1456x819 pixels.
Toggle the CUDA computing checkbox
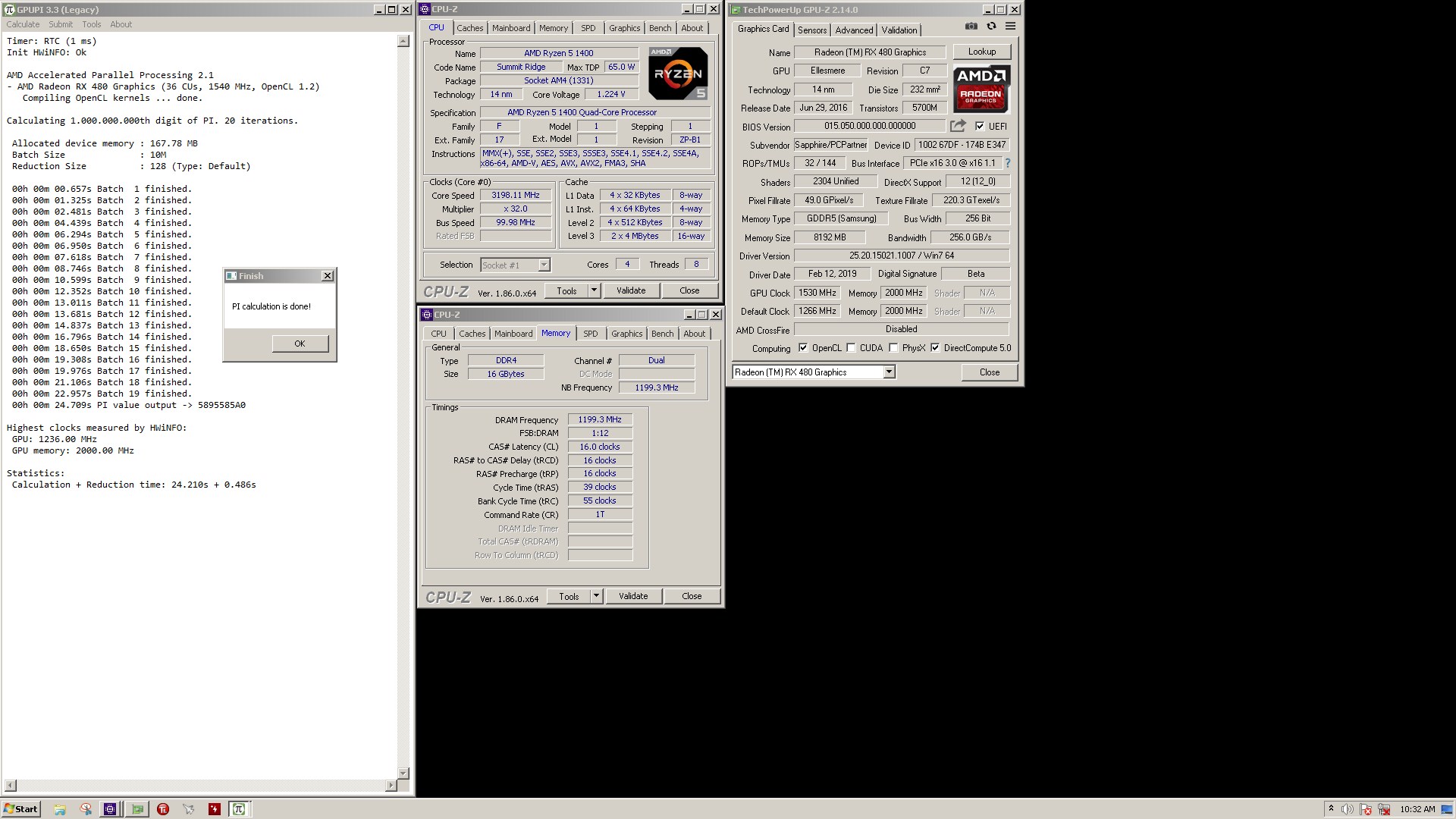point(851,348)
